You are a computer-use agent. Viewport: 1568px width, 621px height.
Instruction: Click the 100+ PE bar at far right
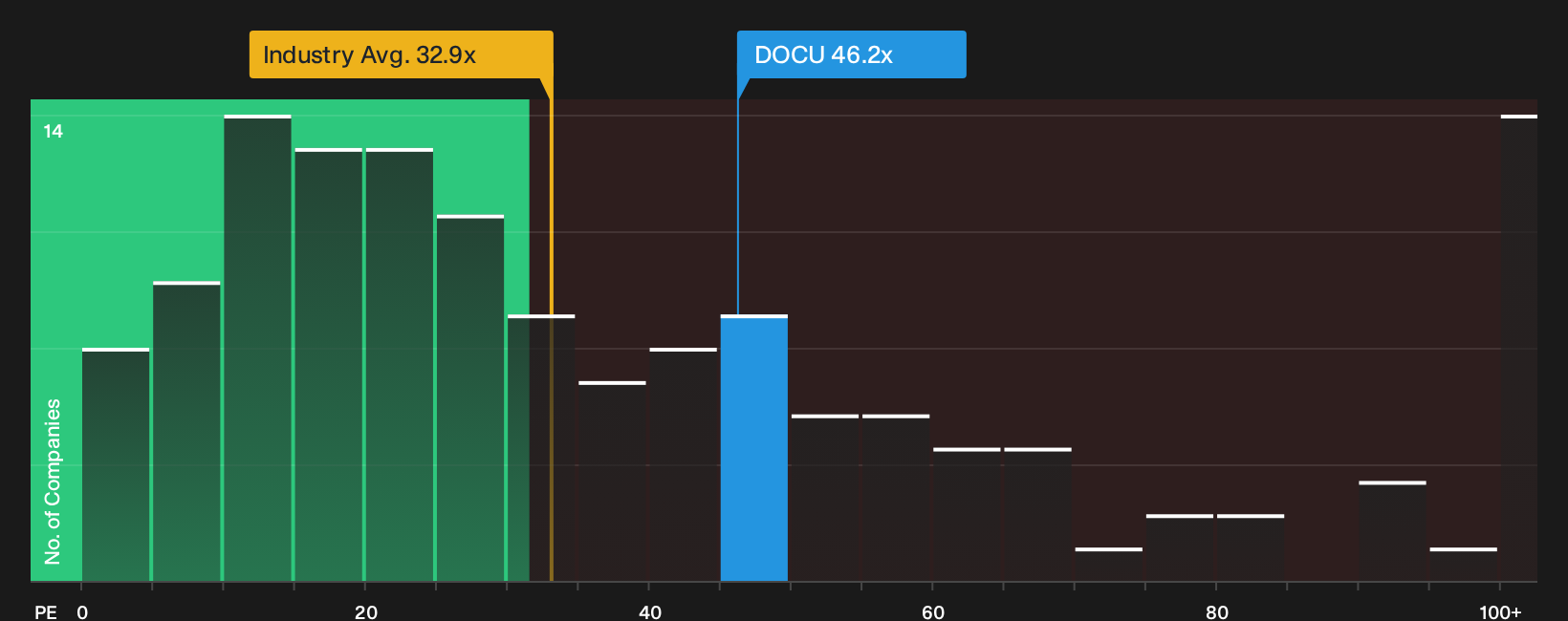pos(1519,348)
